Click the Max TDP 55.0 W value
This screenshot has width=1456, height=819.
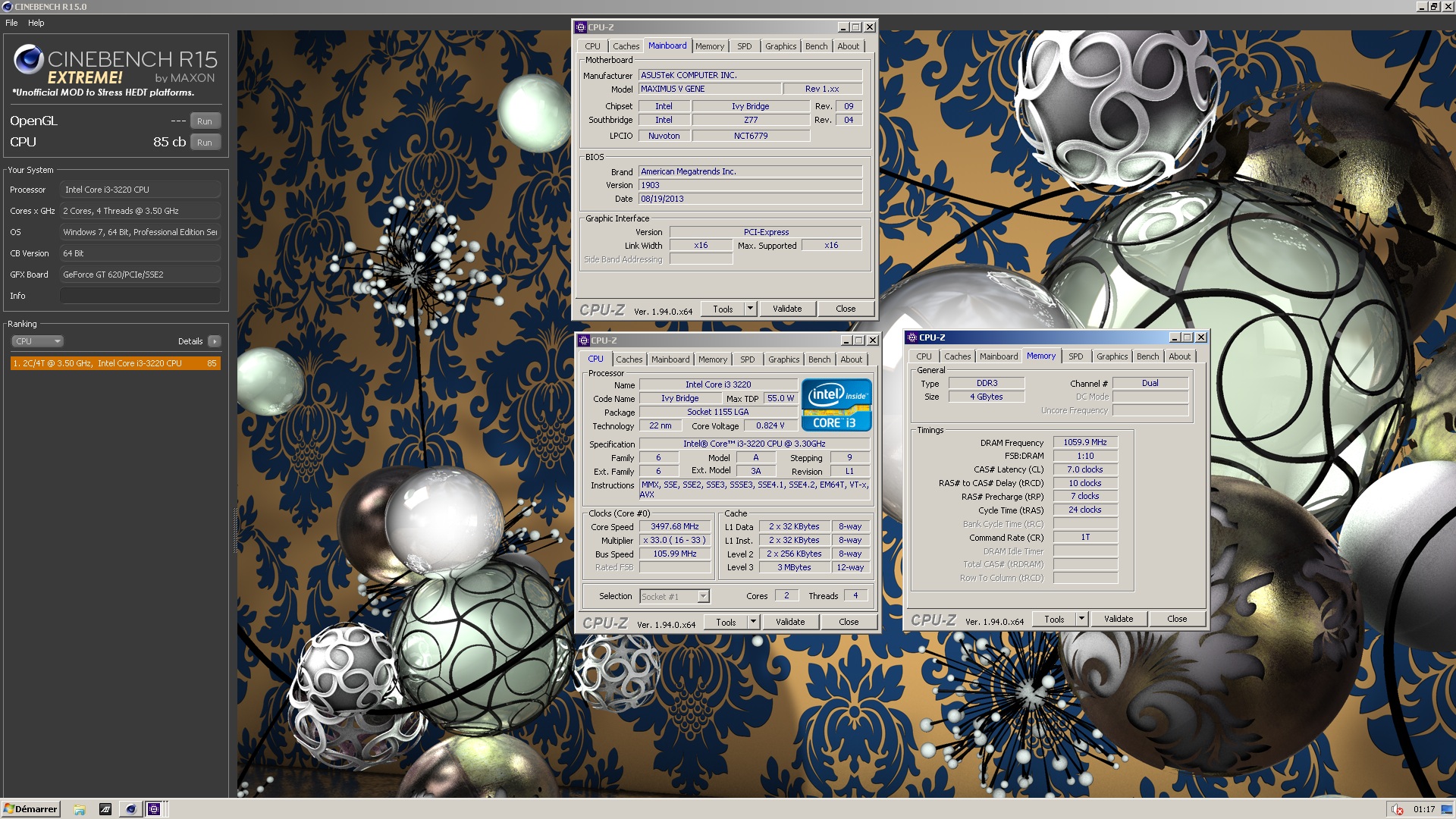(780, 398)
